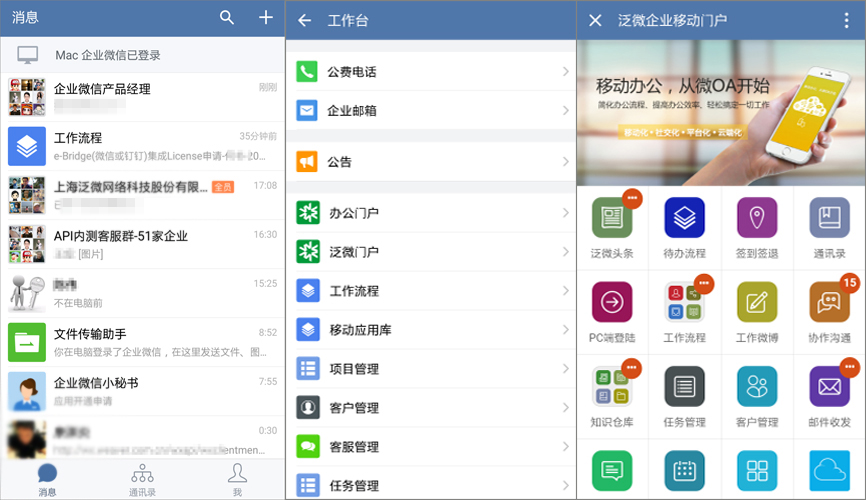Screen dimensions: 866x500
Task: Tap the search magnifier in Messages header
Action: [226, 17]
